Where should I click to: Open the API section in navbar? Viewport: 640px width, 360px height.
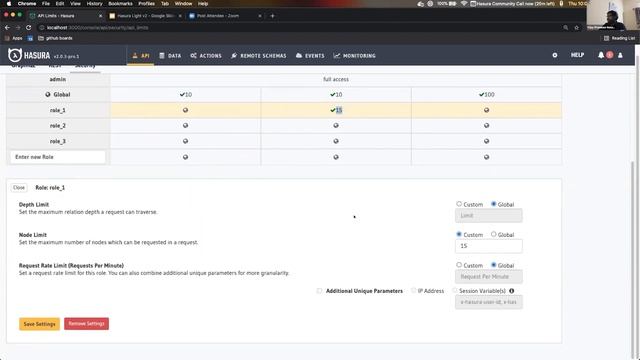[x=141, y=56]
